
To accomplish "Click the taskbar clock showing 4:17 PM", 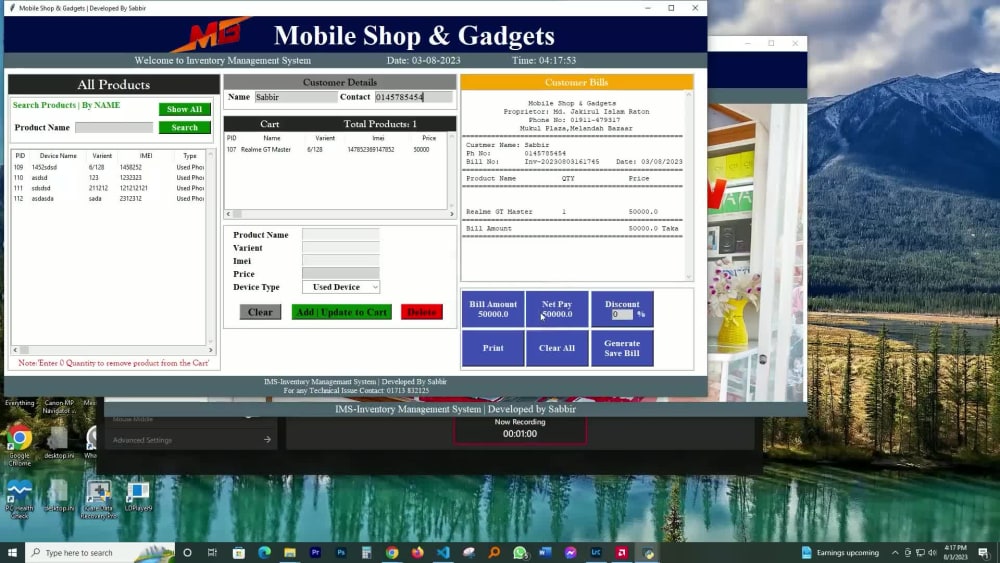I will [x=955, y=552].
